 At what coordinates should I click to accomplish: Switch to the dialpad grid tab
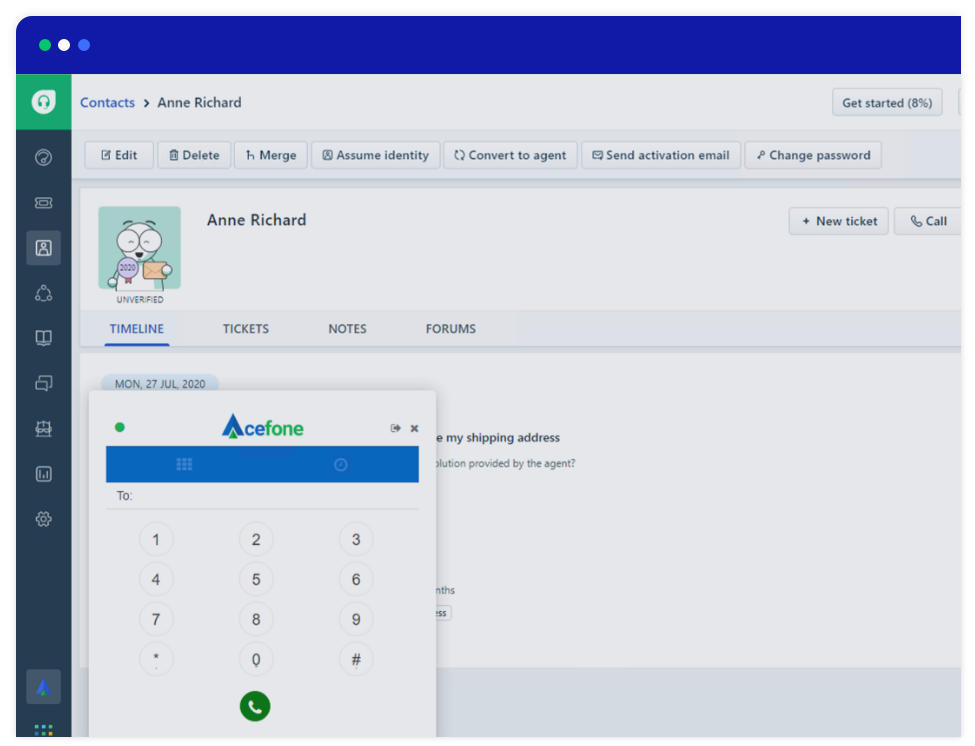184,464
